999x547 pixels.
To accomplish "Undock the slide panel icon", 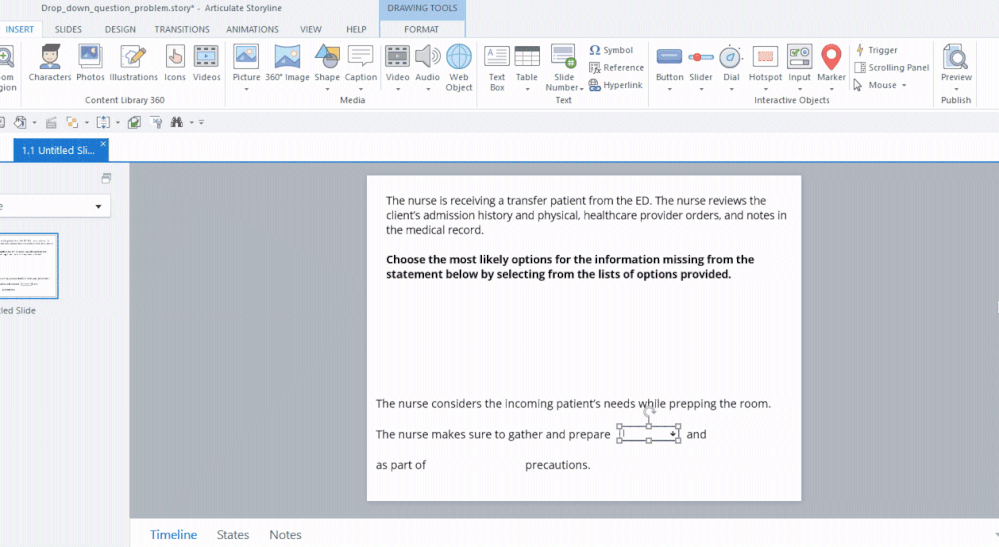I will 106,178.
